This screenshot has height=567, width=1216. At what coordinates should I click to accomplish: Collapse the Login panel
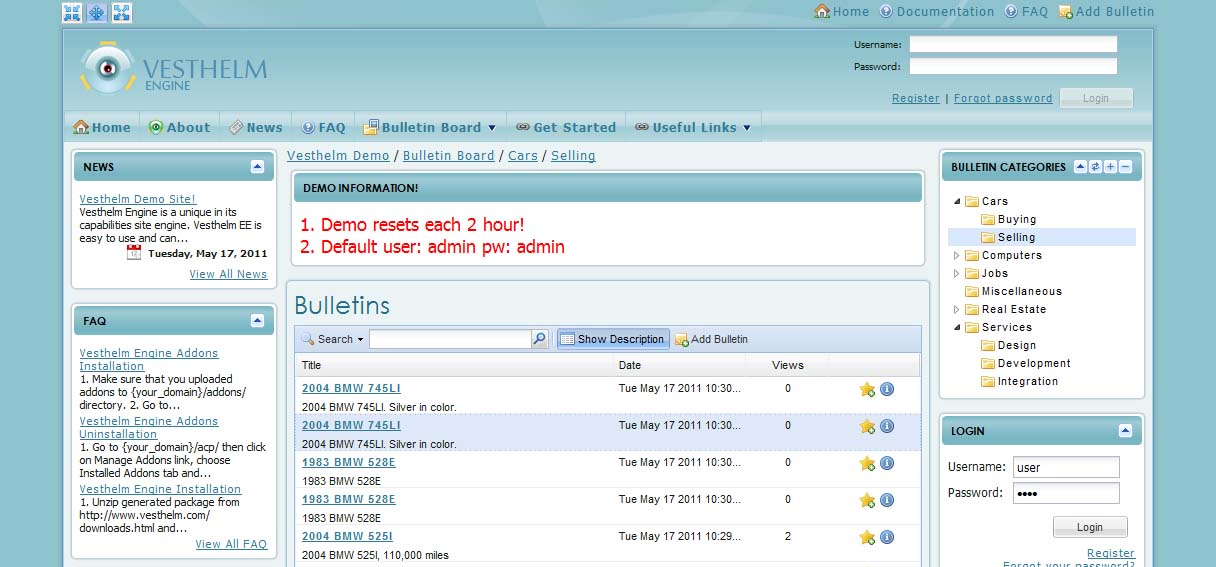[x=1125, y=431]
